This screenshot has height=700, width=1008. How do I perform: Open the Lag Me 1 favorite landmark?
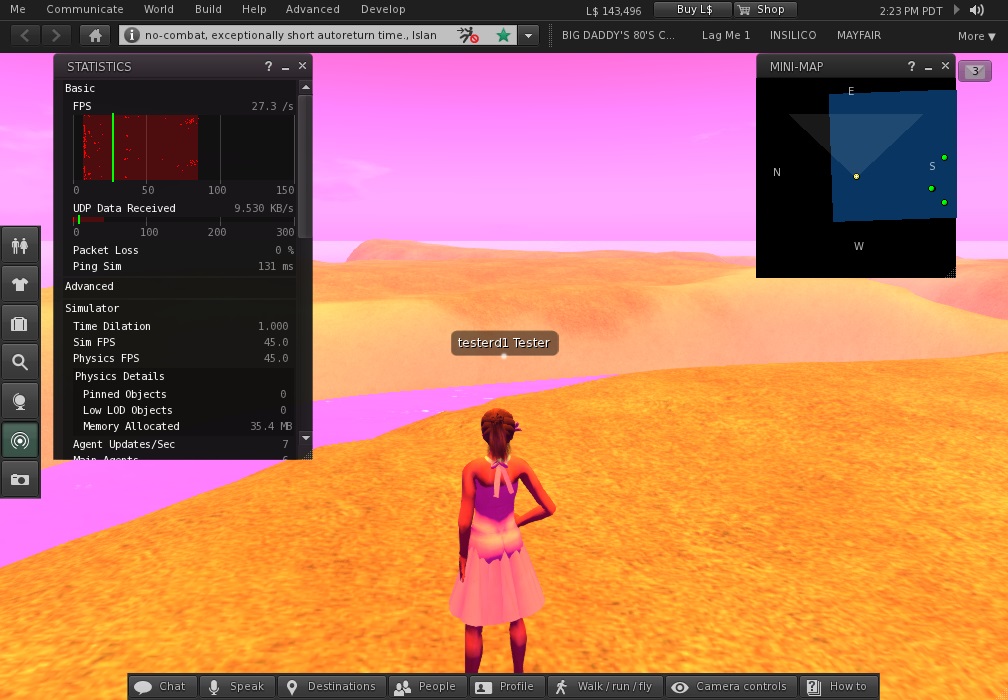(726, 35)
